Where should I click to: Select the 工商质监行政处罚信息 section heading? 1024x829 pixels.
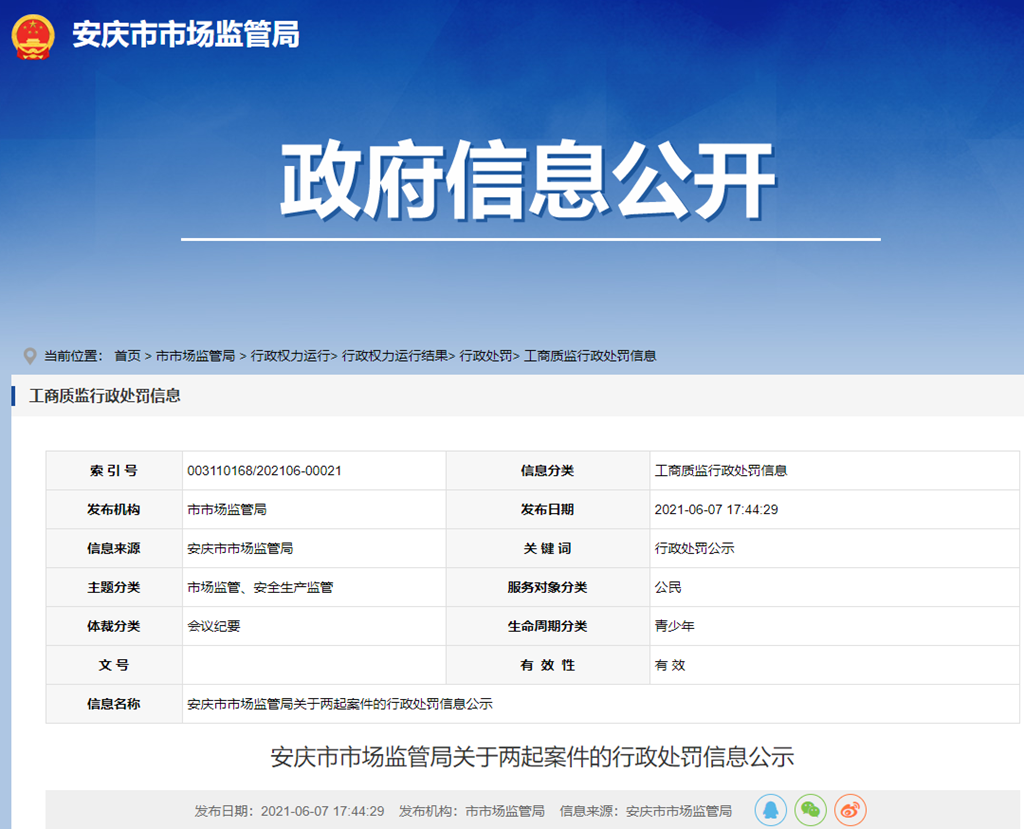coord(104,395)
